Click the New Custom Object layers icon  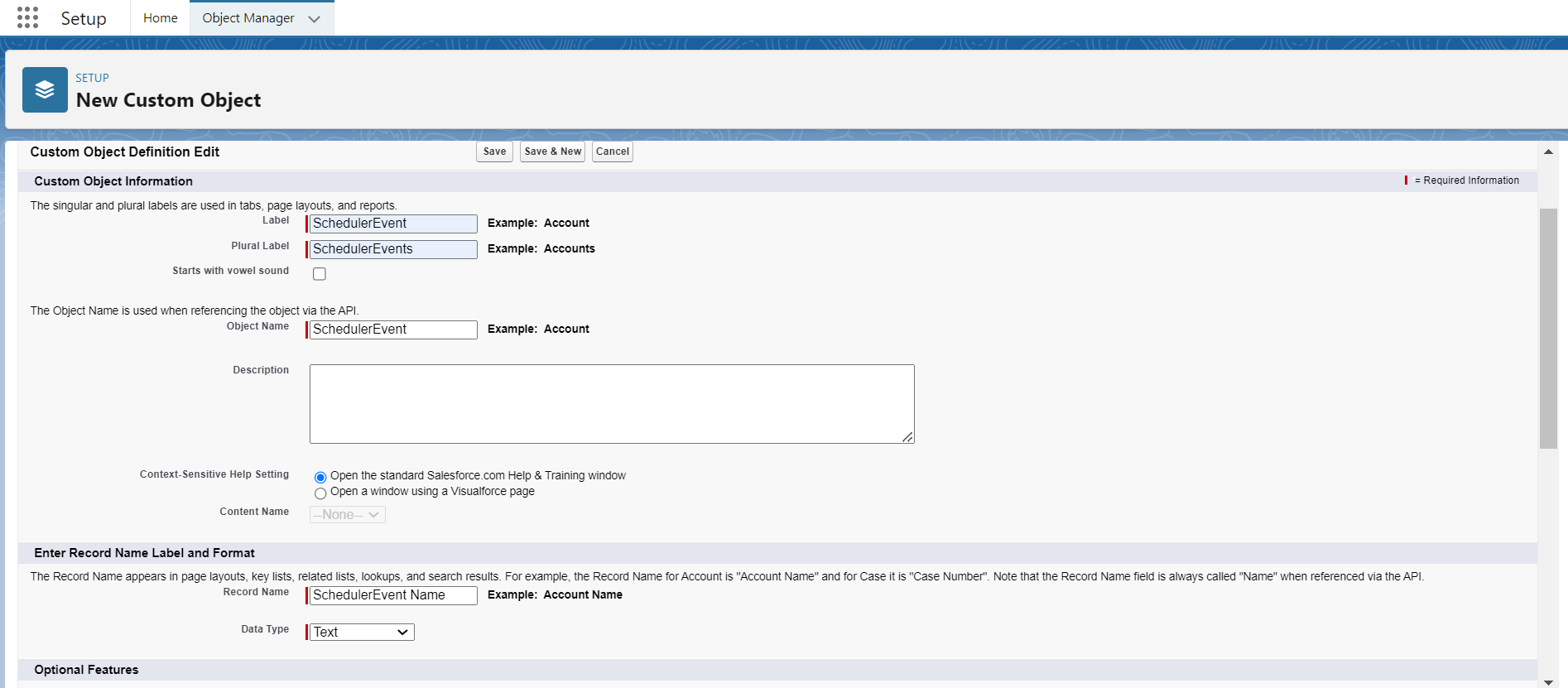[x=45, y=89]
